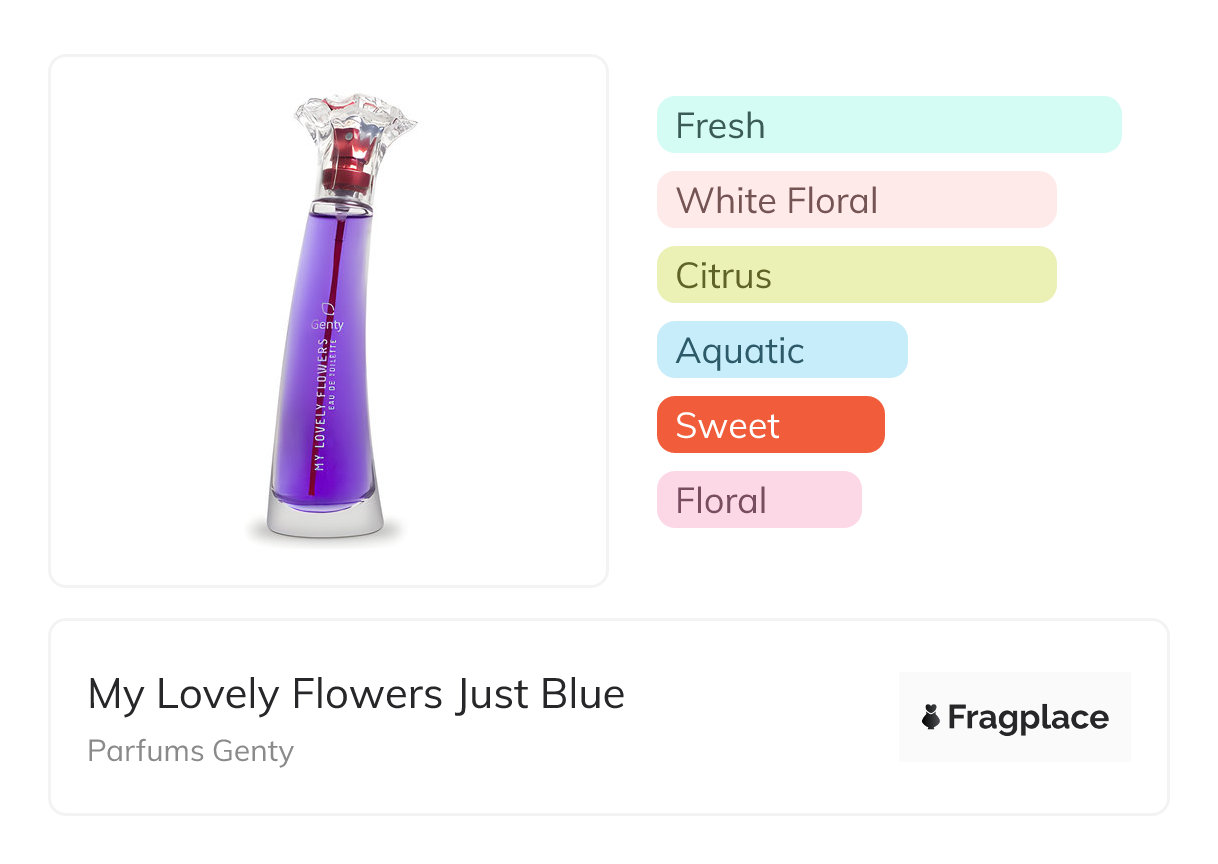Pick the Aquatic accord bar

(782, 350)
